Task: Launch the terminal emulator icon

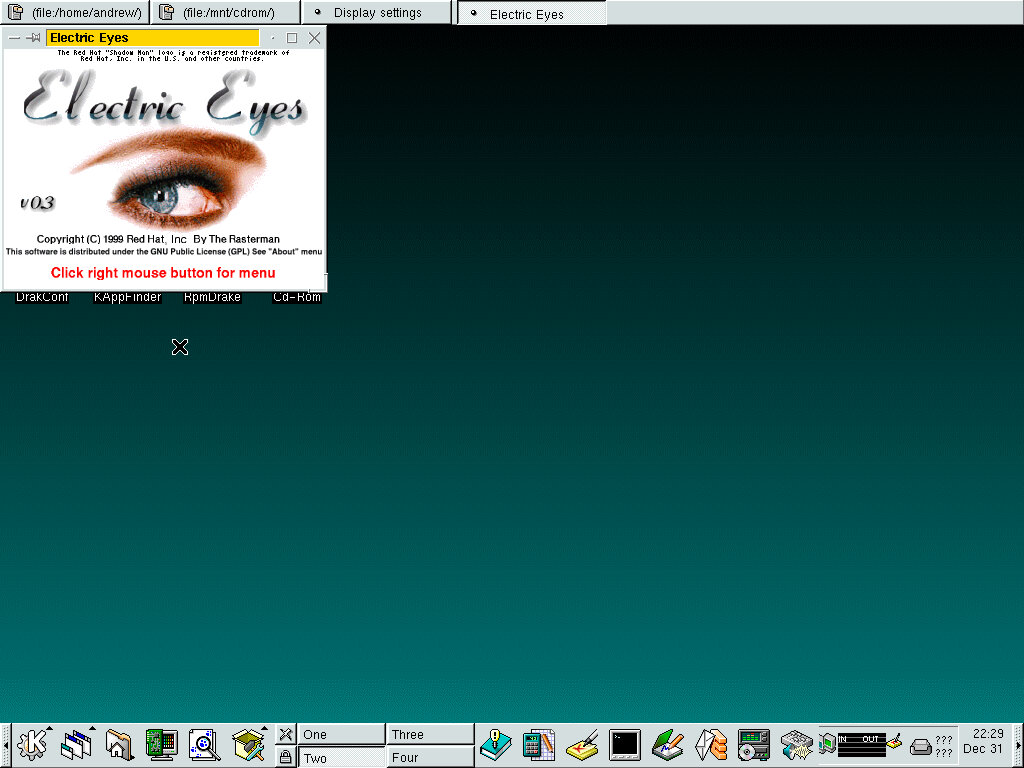Action: pos(624,745)
